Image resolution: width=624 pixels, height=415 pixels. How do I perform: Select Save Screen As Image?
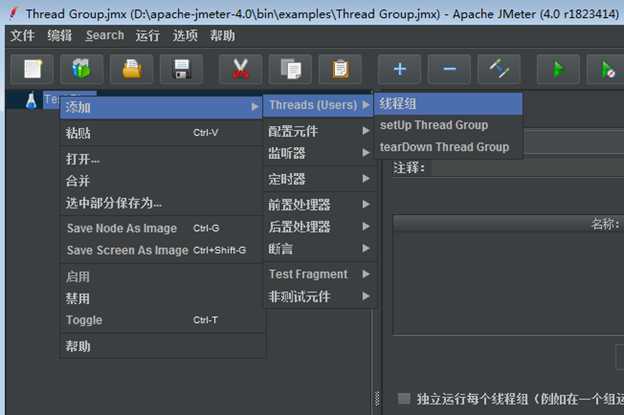161,250
